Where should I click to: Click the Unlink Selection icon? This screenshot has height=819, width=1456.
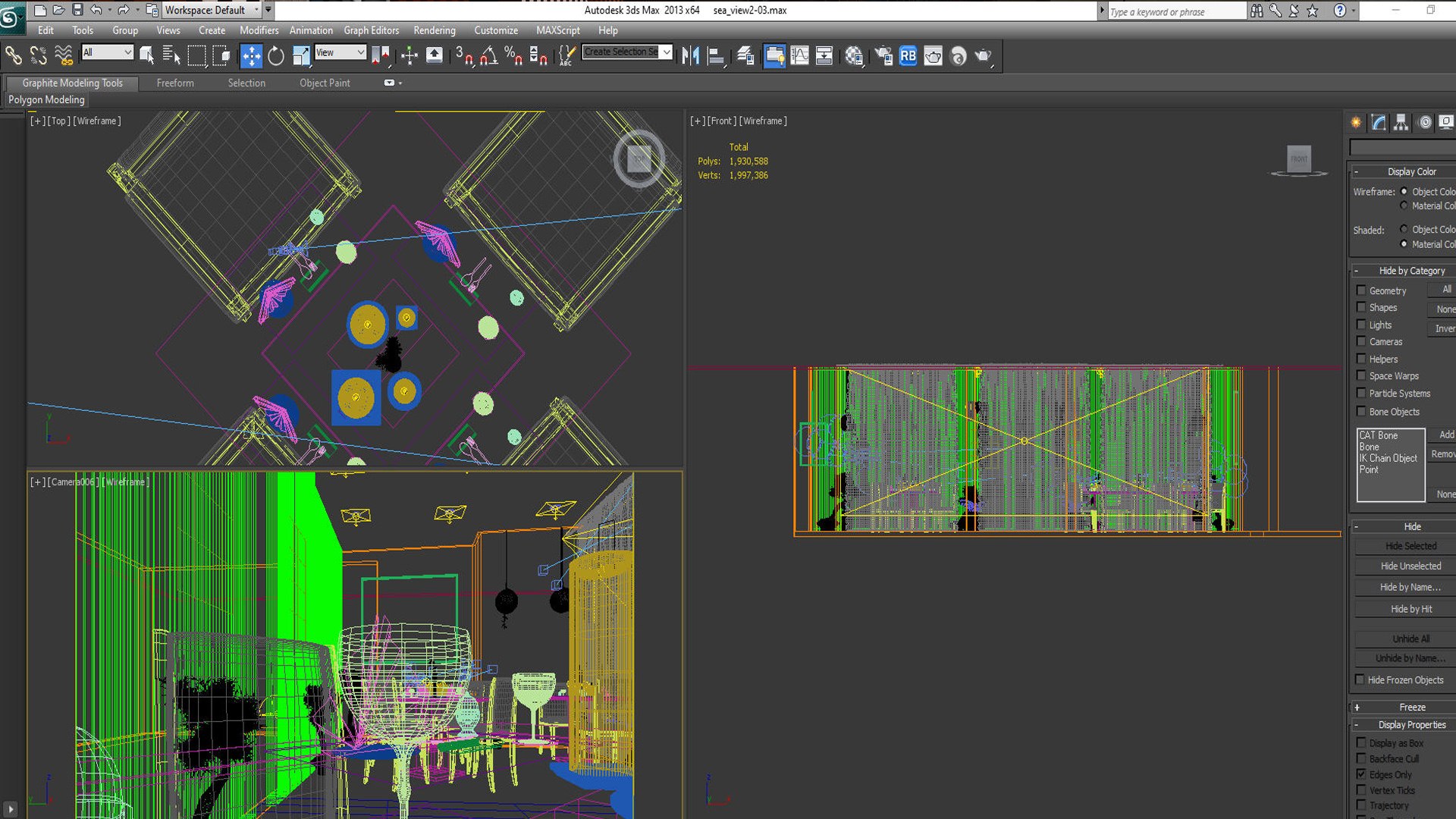point(38,55)
